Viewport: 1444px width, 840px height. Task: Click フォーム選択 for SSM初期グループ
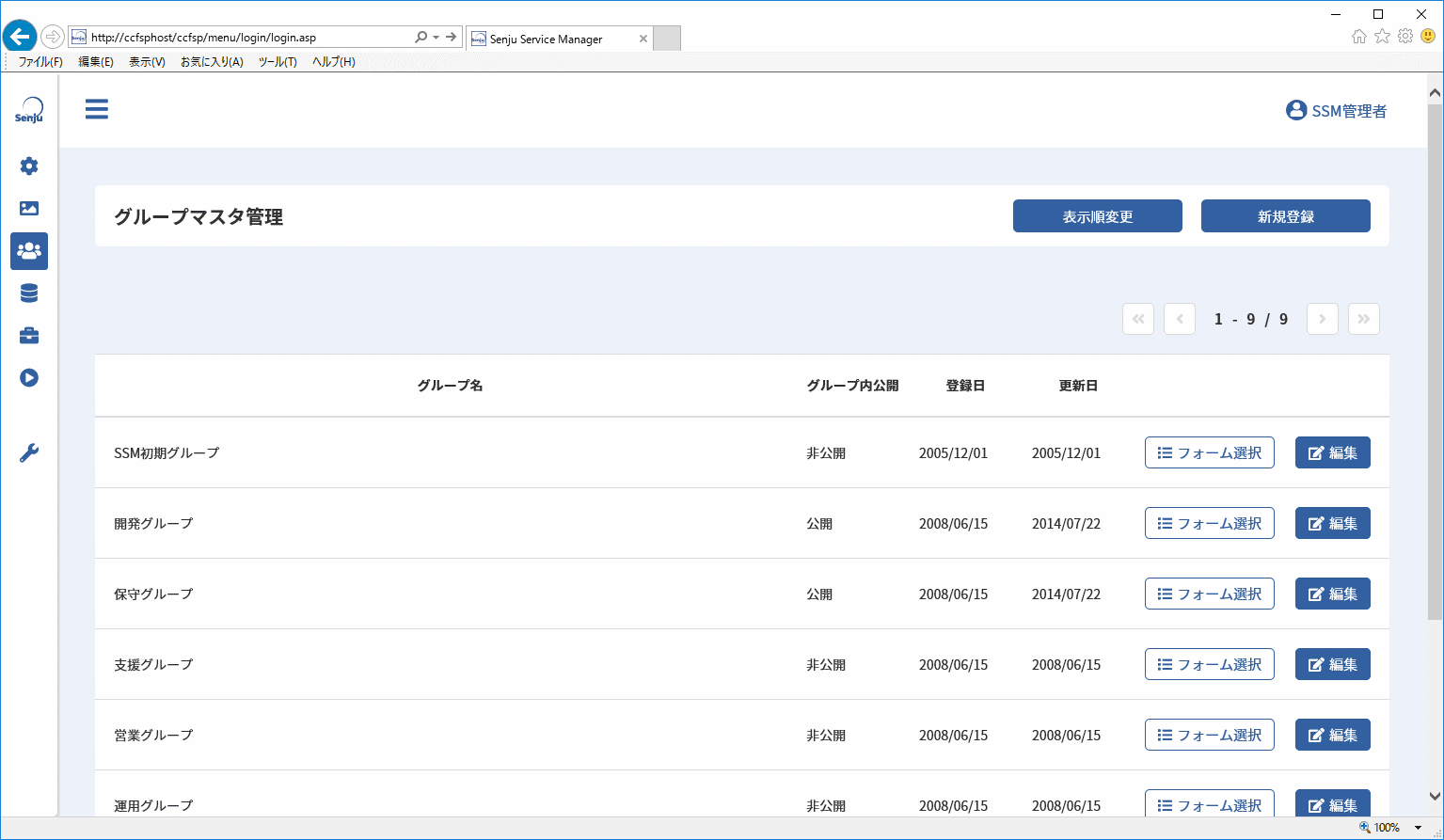point(1210,452)
